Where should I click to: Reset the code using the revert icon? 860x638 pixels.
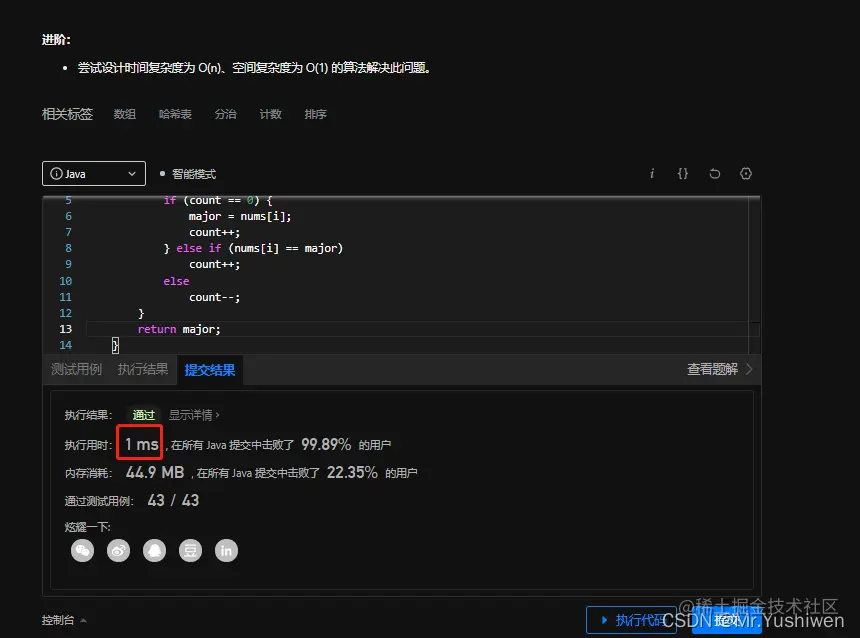714,173
